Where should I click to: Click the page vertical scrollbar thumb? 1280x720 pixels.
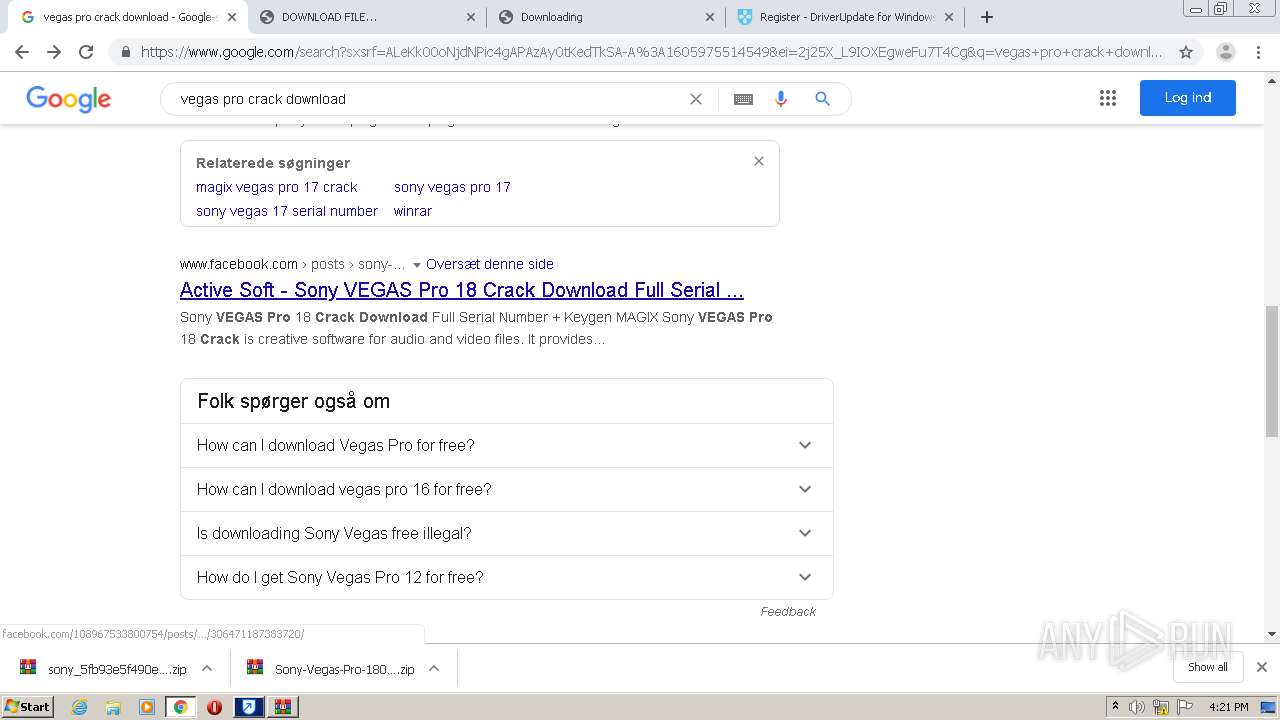(1272, 371)
